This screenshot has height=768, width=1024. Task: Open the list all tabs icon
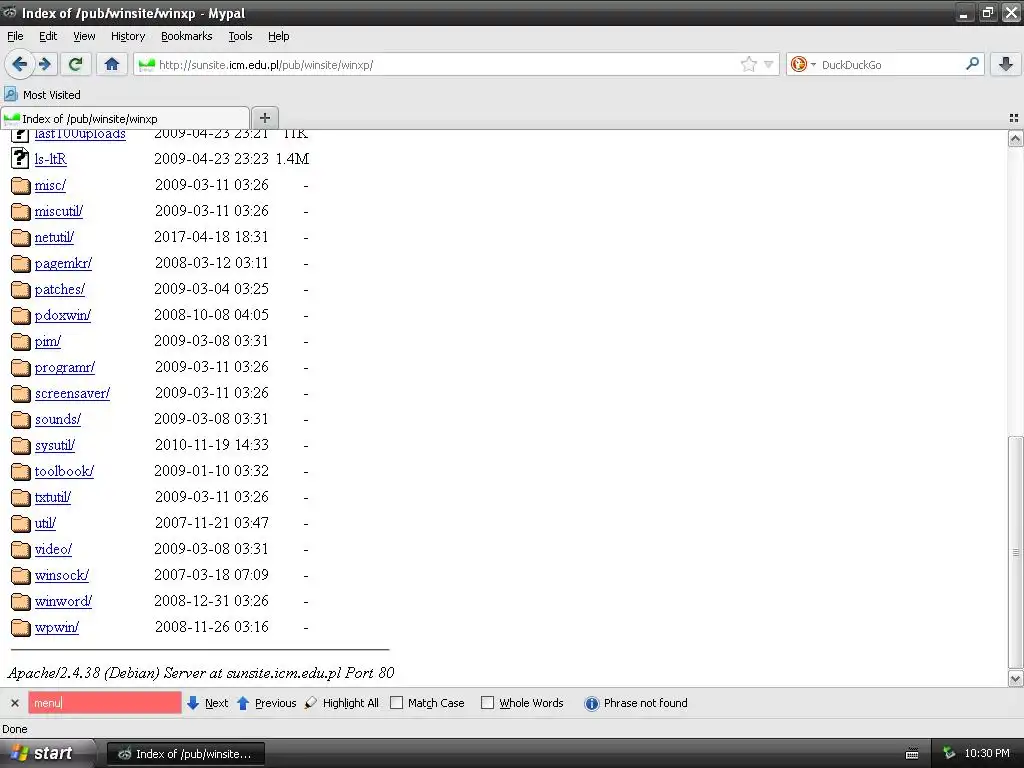point(1014,118)
